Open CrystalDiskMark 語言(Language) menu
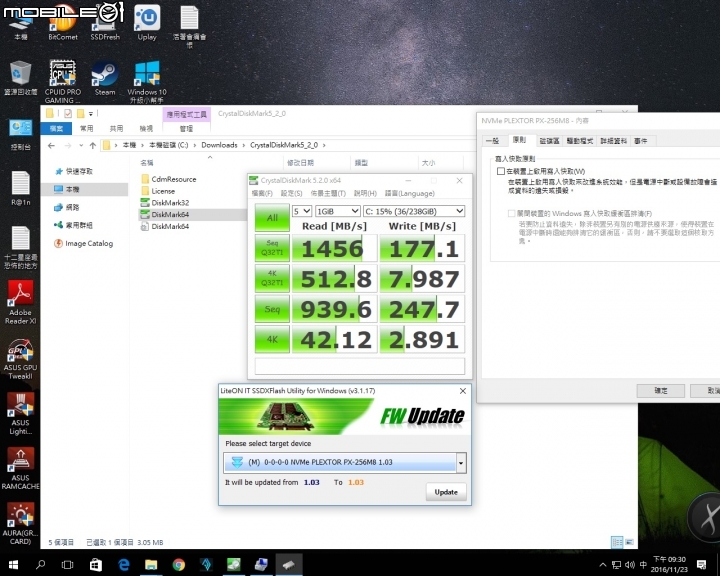 [410, 193]
